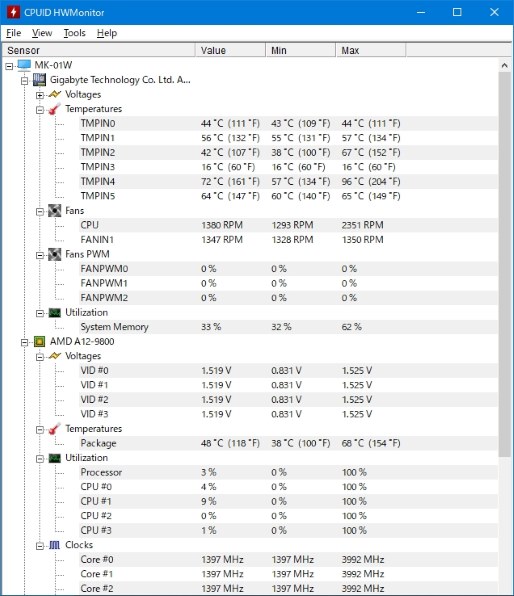Open the View menu

click(x=42, y=33)
